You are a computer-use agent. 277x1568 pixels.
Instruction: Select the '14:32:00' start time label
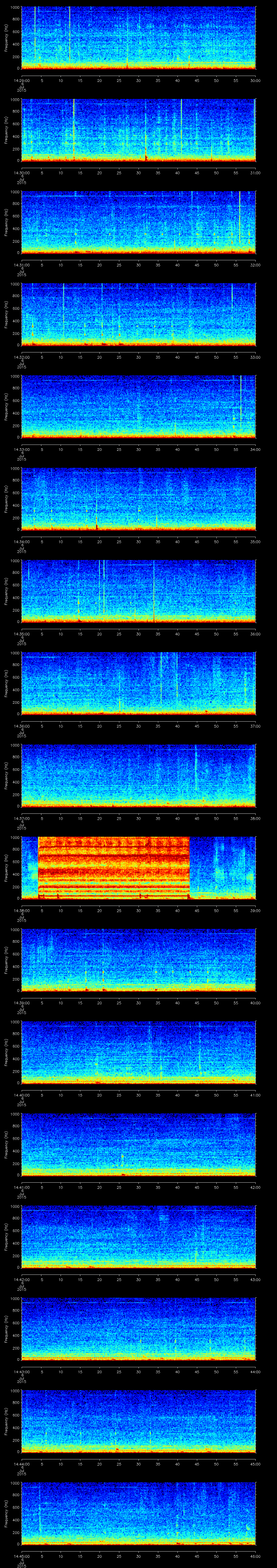tap(21, 357)
